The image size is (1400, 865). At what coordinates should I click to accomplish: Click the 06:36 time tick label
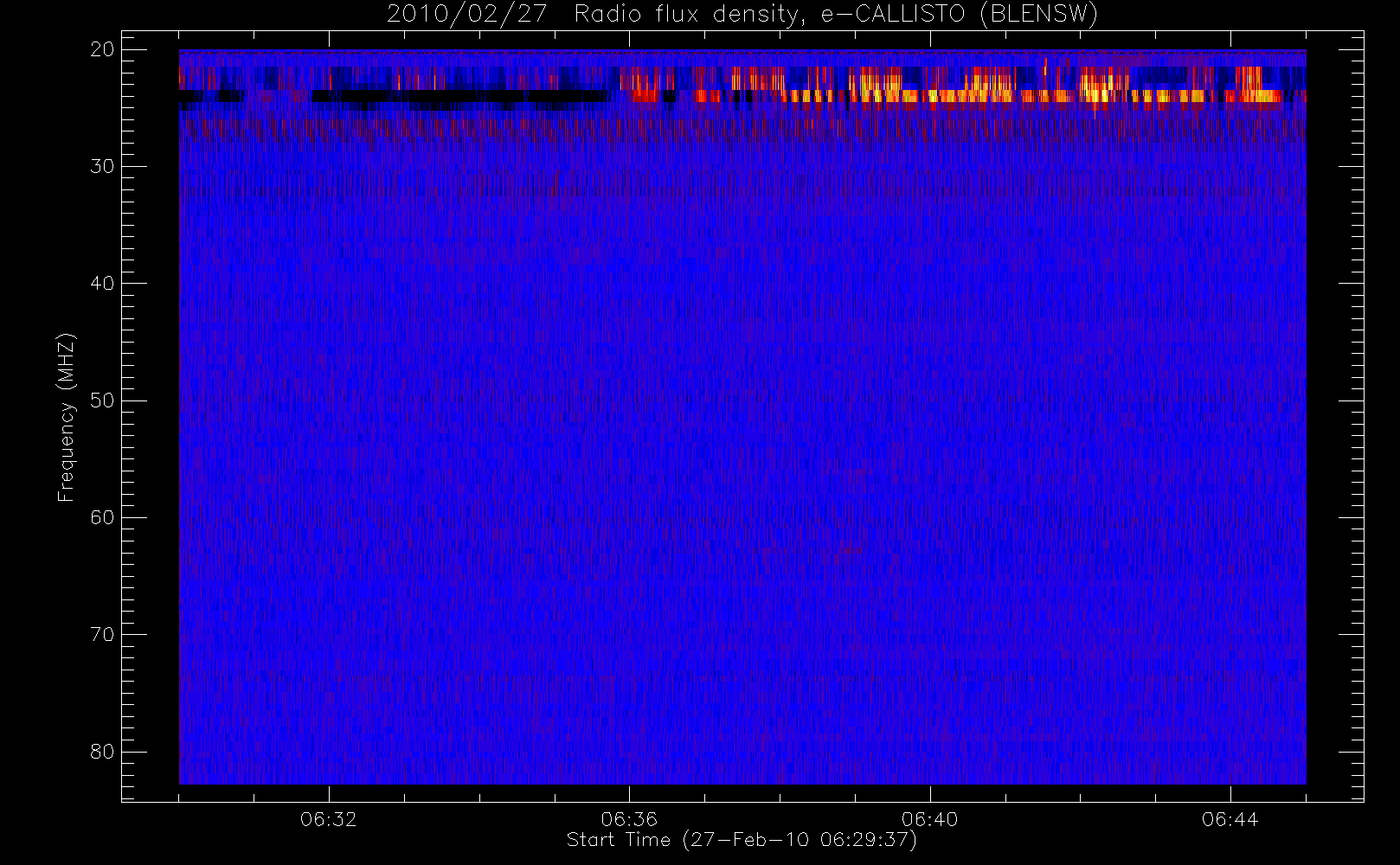(629, 819)
